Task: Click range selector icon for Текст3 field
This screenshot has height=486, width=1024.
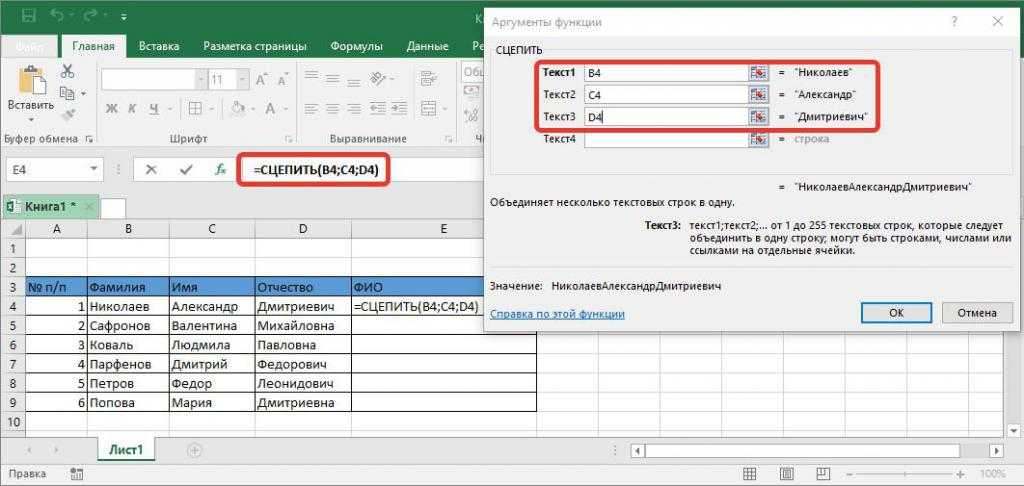Action: (758, 117)
